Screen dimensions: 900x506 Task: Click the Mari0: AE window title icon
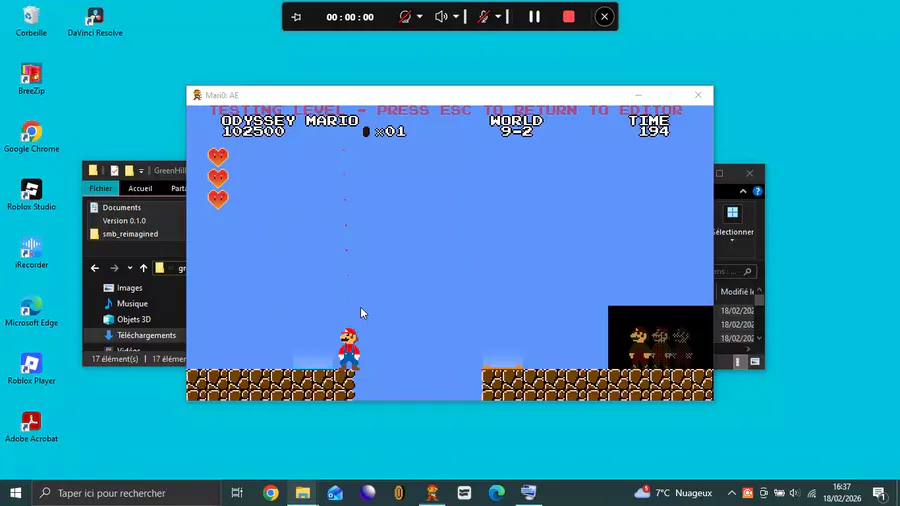pyautogui.click(x=197, y=95)
